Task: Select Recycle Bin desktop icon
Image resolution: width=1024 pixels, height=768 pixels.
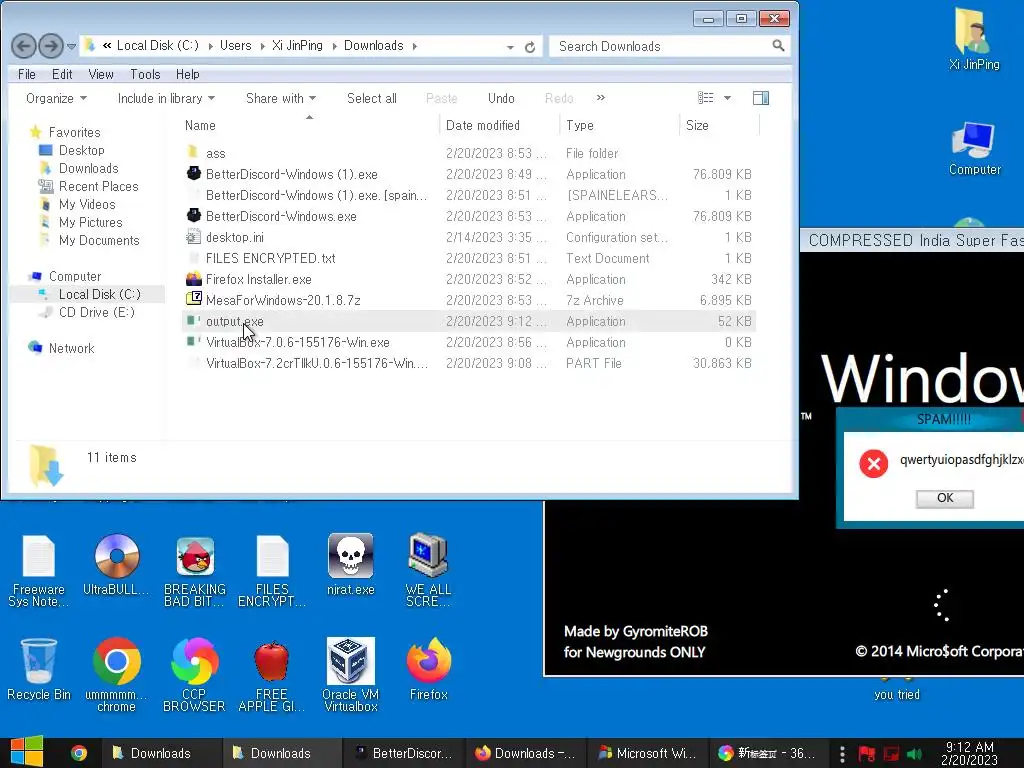Action: [39, 669]
